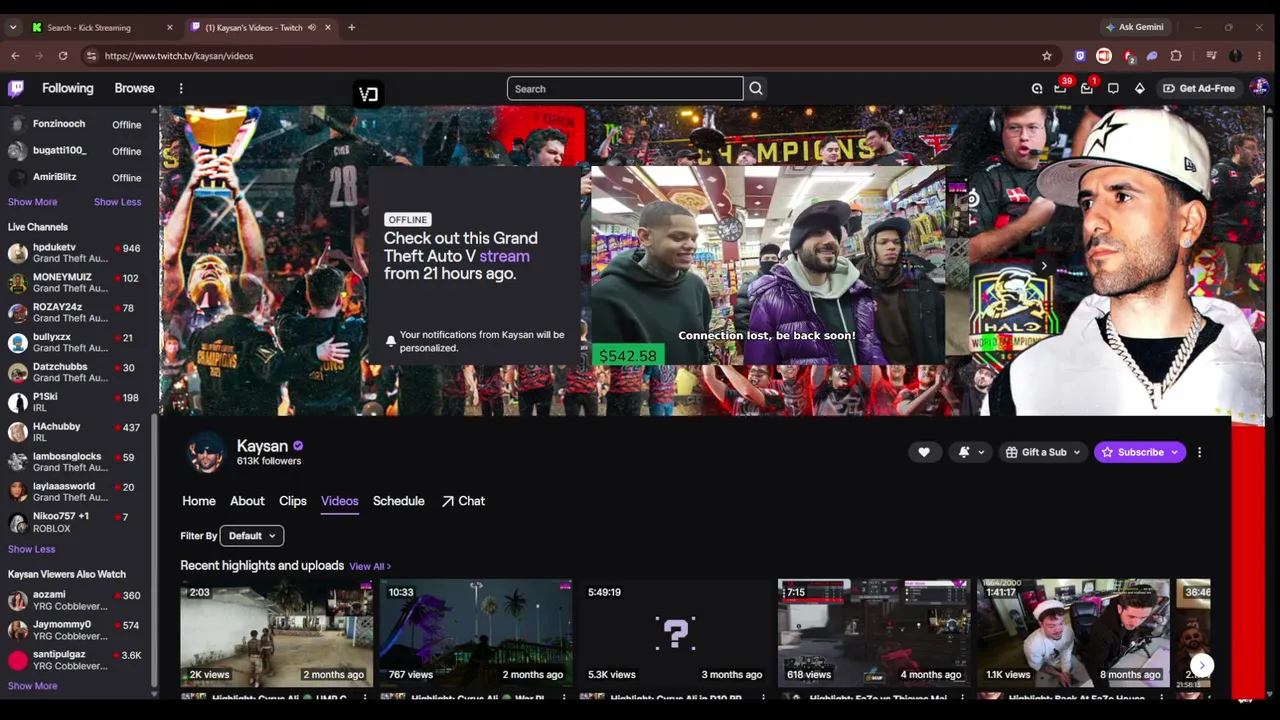Open Chrome extensions puzzle icon

point(1176,56)
